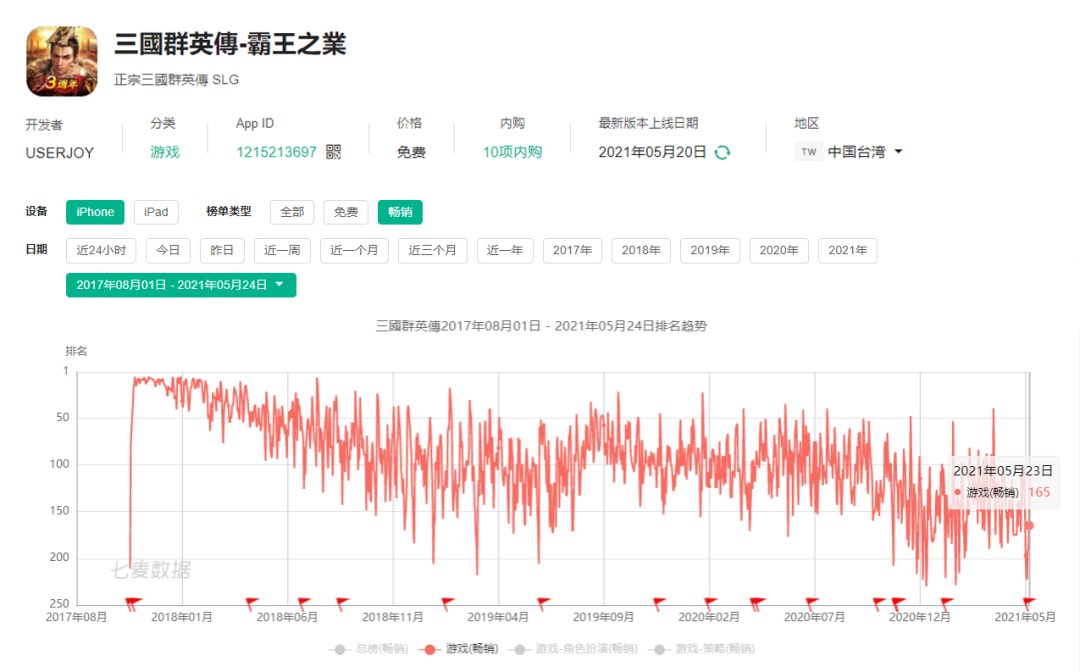Click the 游戏 category link
Viewport: 1080px width, 672px height.
pos(165,152)
